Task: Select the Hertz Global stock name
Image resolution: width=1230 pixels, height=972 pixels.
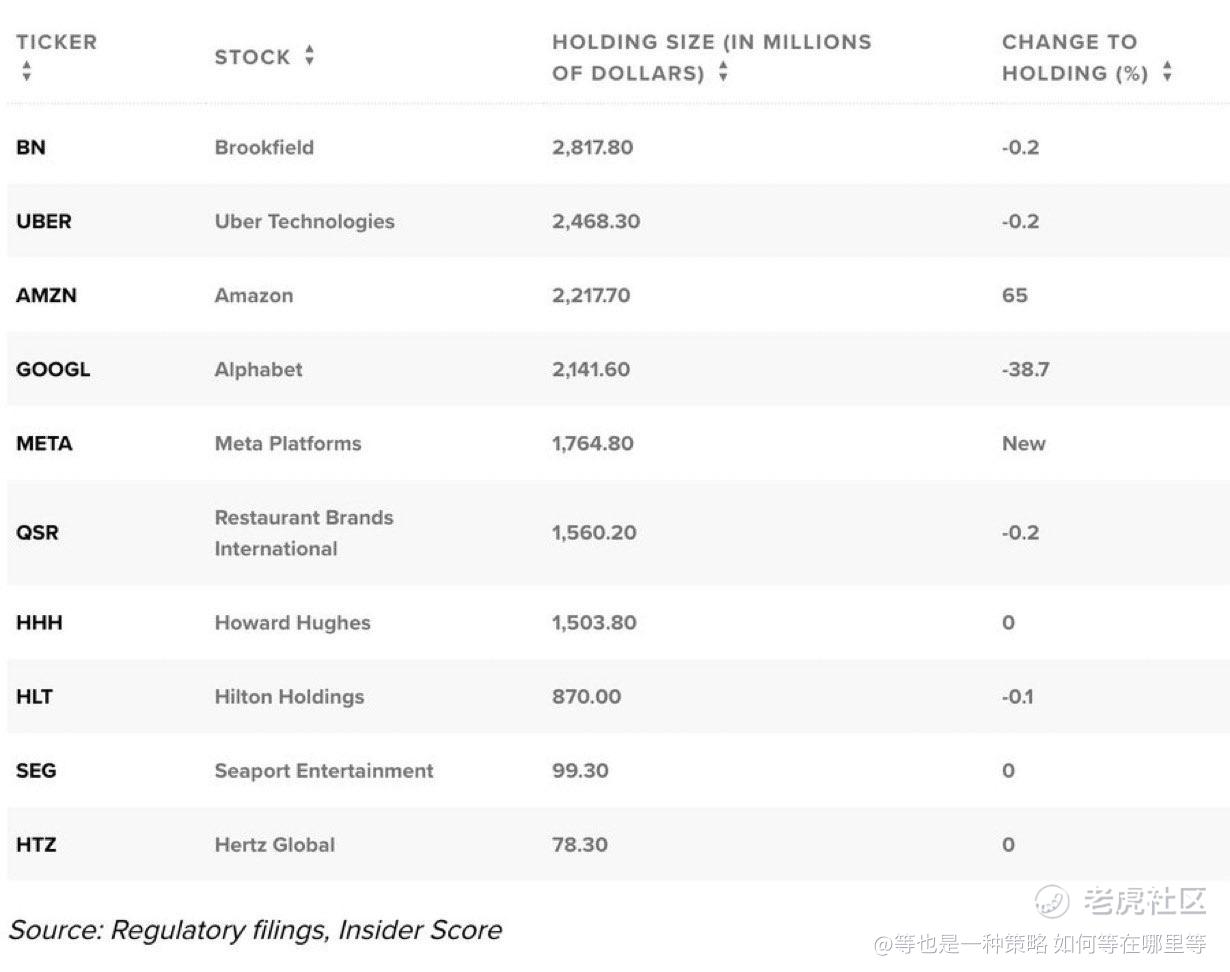Action: [x=275, y=844]
